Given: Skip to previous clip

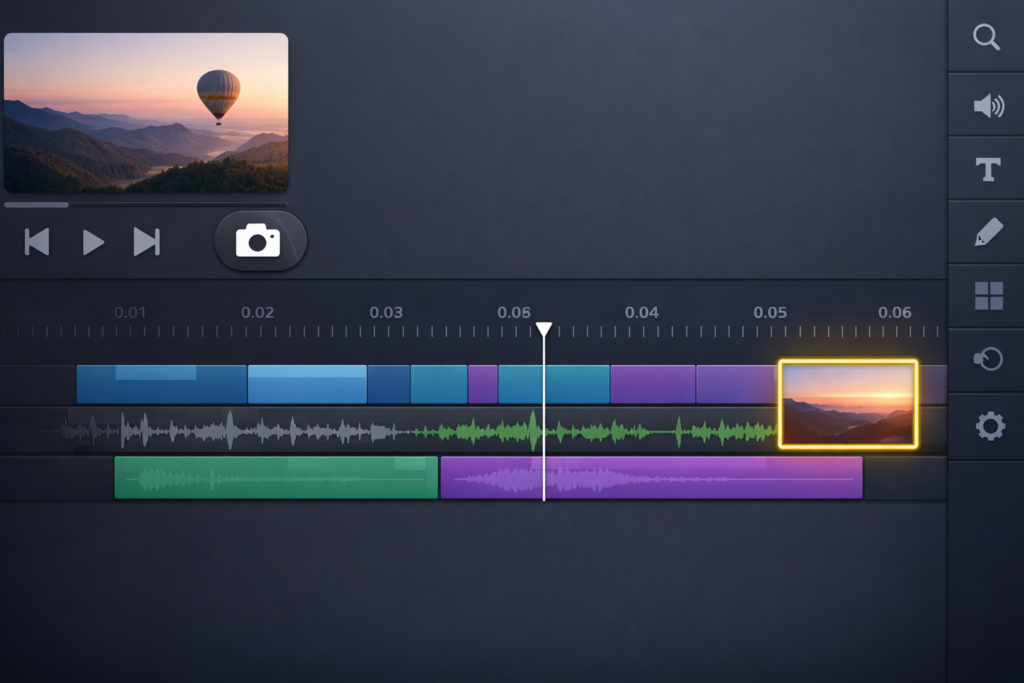Looking at the screenshot, I should (37, 242).
